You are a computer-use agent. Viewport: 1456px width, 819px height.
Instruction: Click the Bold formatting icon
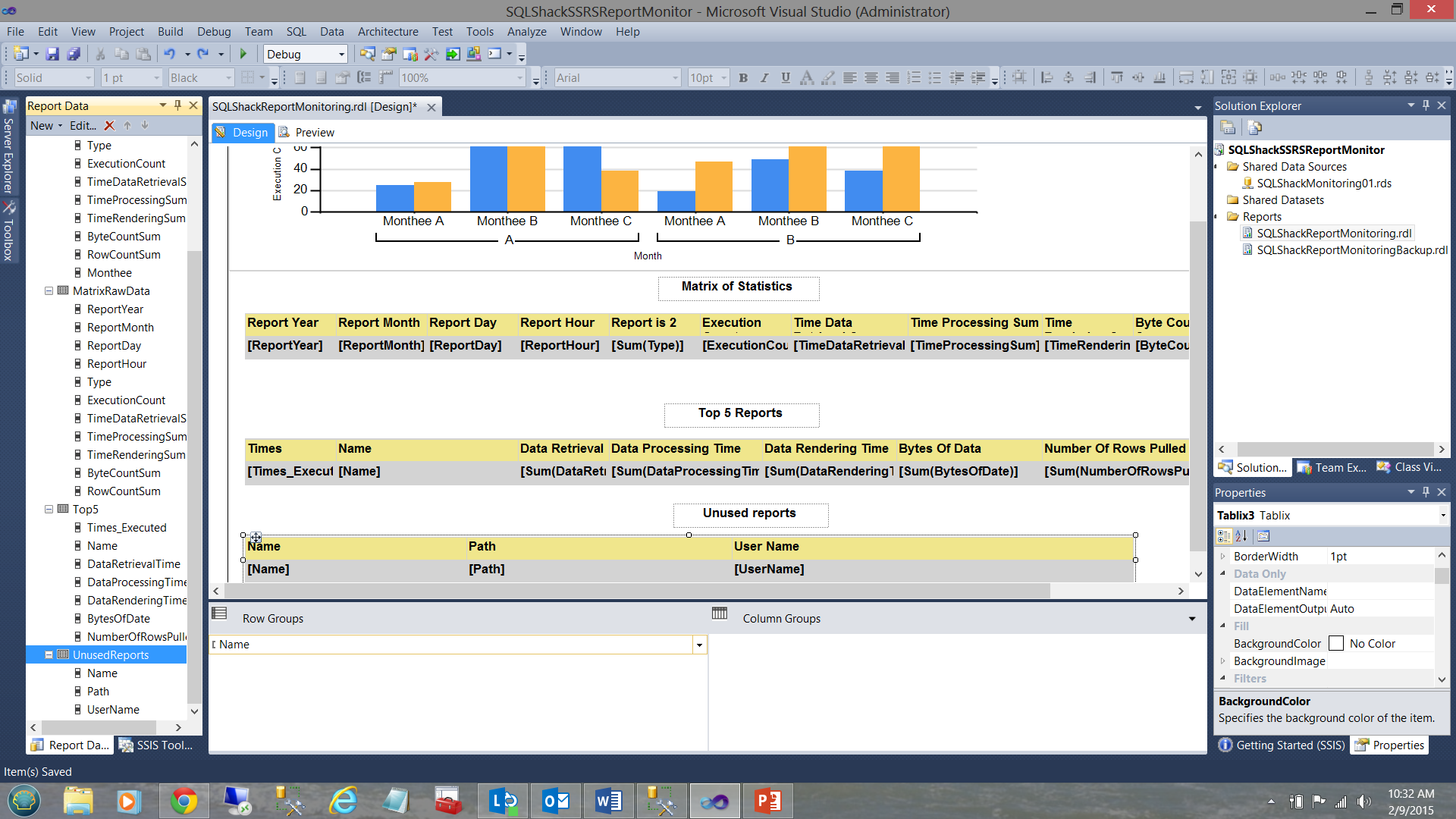(743, 77)
